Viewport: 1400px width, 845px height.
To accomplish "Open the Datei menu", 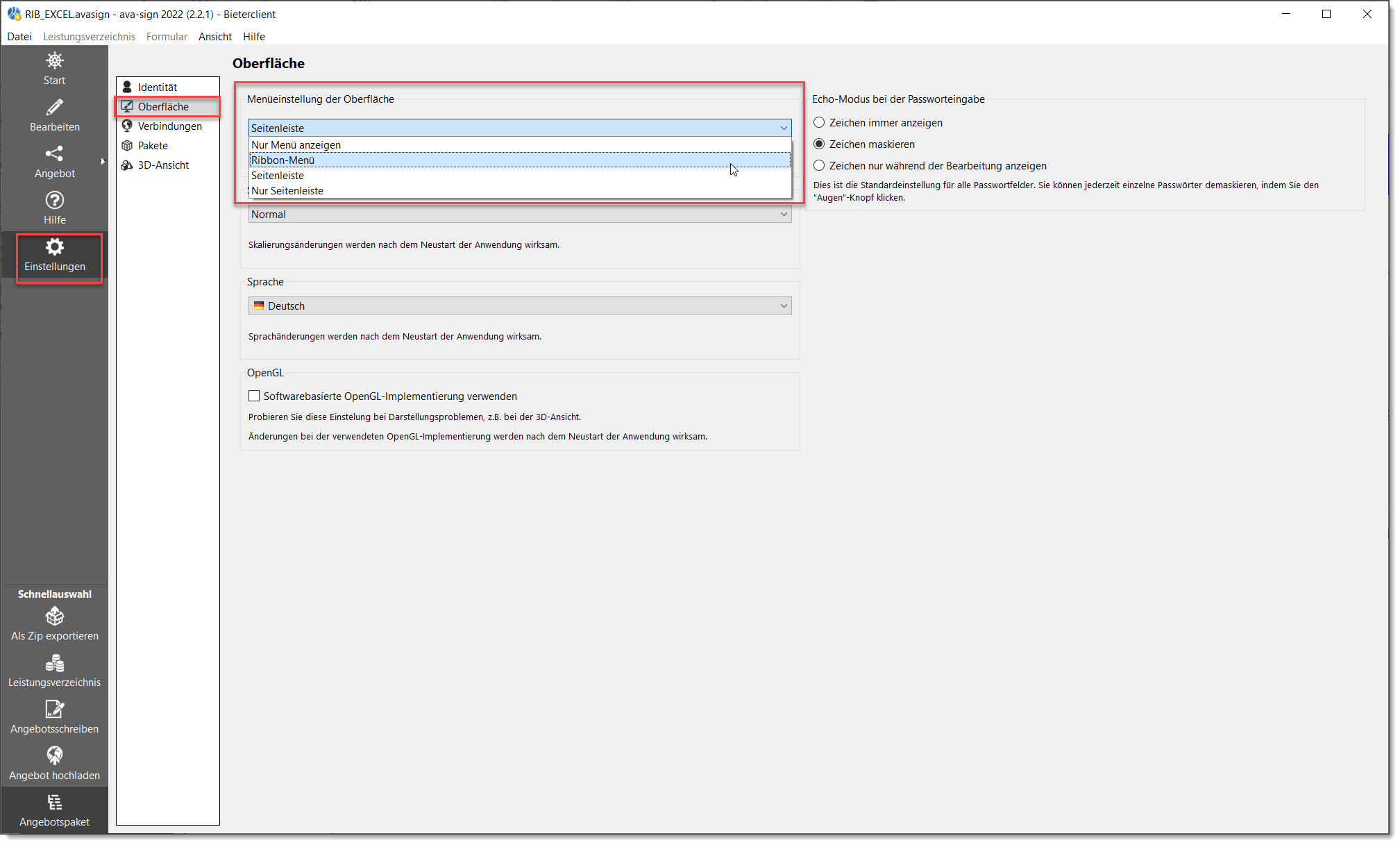I will (x=19, y=36).
